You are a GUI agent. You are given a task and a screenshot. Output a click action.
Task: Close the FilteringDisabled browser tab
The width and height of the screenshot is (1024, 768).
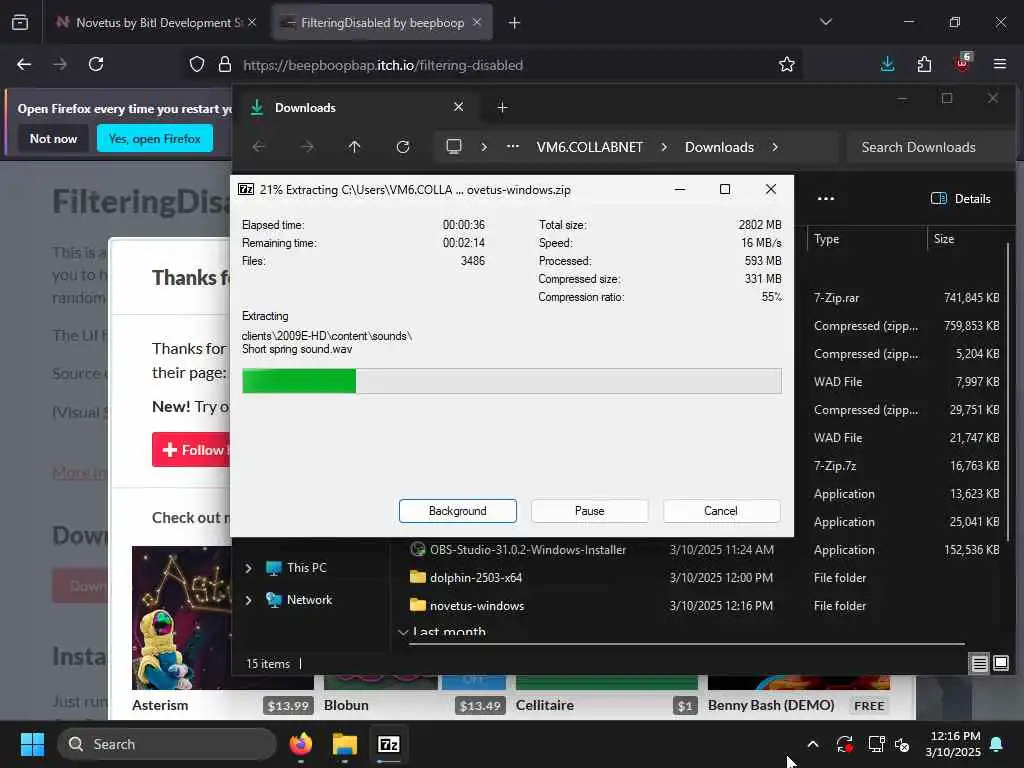coord(477,22)
